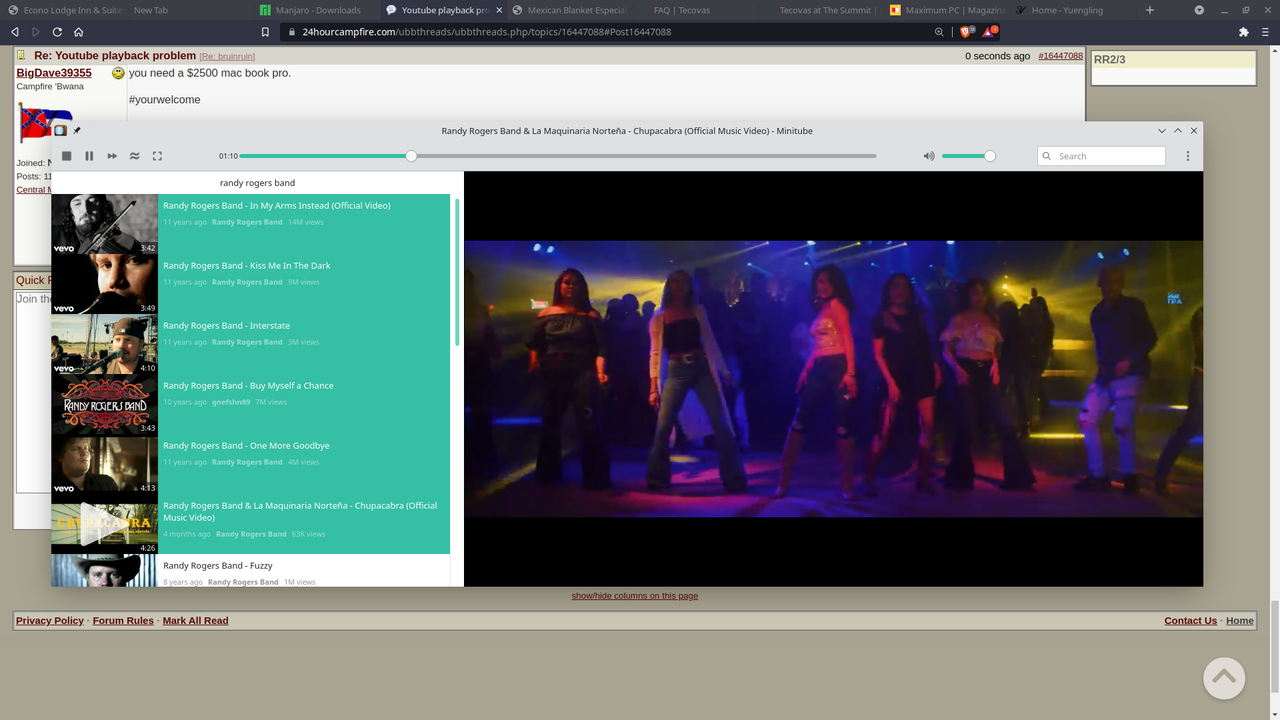Click the In My Arms Instead thumbnail

(x=104, y=224)
